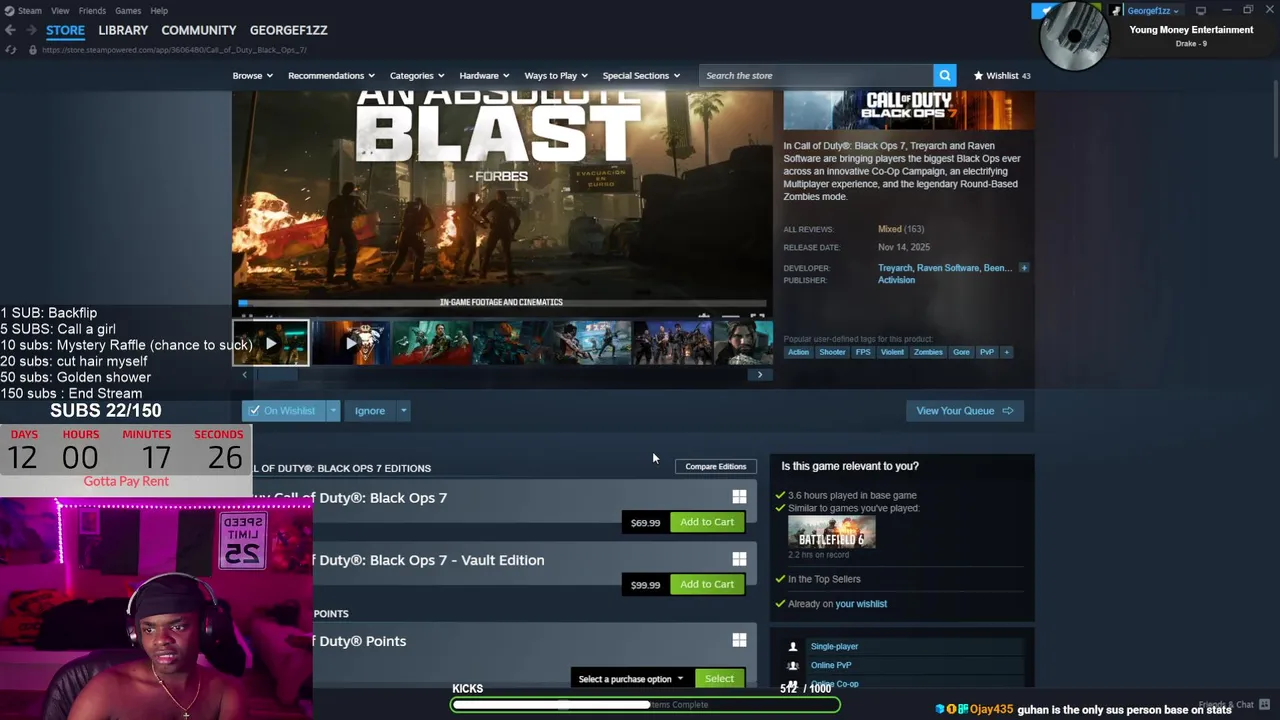Toggle the On Wishlist checkbox button
1280x720 pixels.
[283, 411]
